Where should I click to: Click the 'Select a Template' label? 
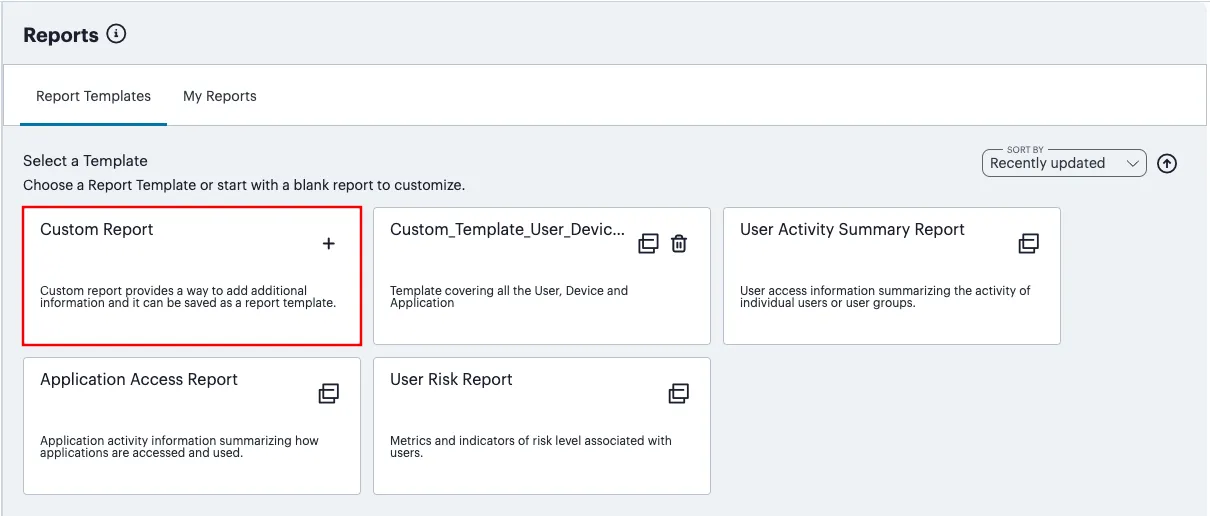pos(85,160)
